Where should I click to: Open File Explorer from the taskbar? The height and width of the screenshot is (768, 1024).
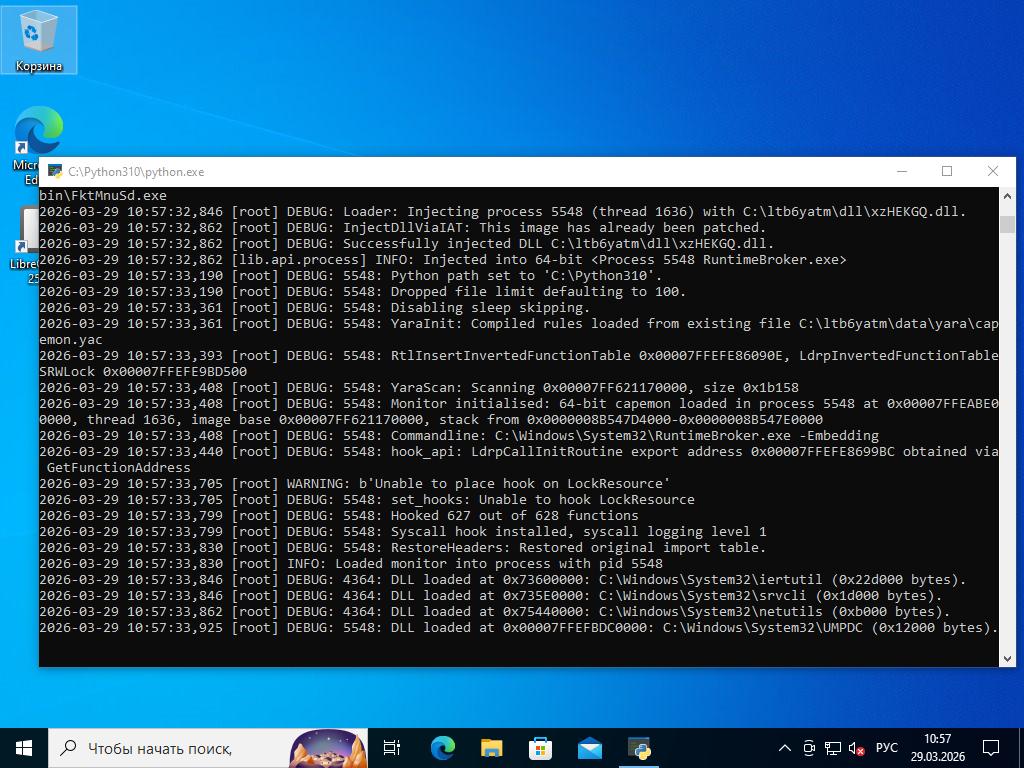tap(491, 747)
